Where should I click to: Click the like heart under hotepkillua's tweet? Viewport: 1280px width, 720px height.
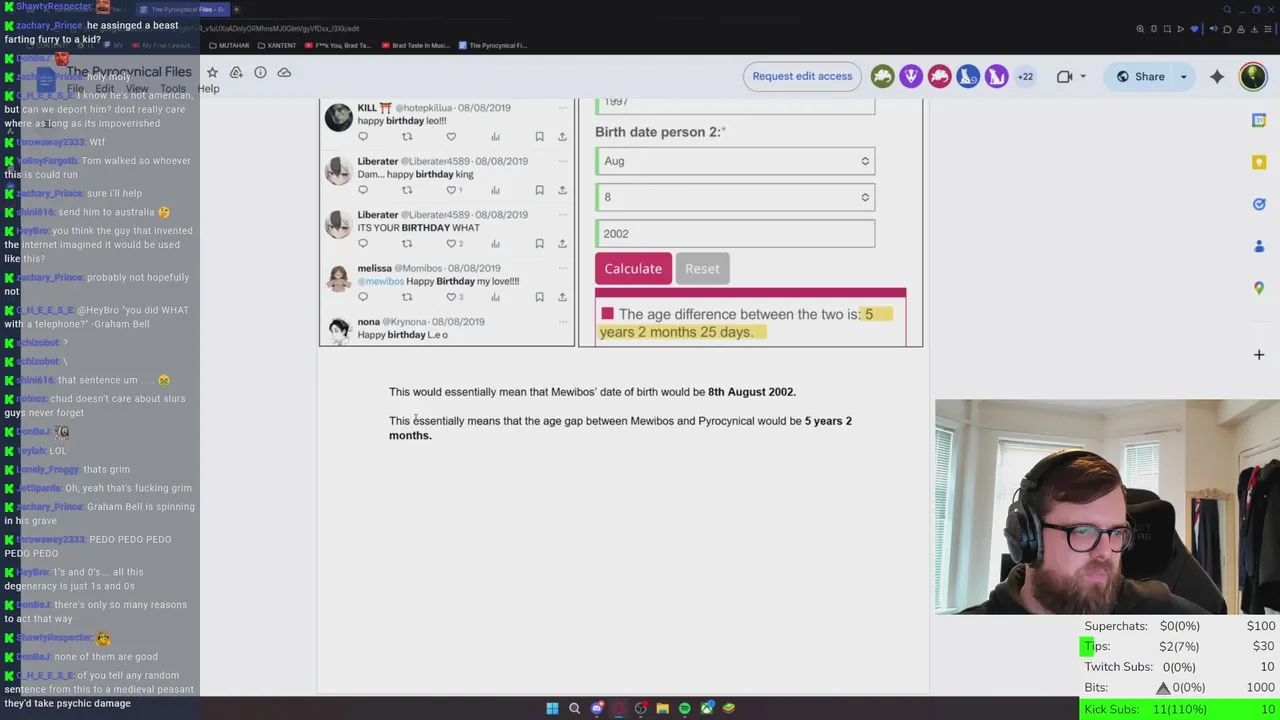(x=451, y=137)
